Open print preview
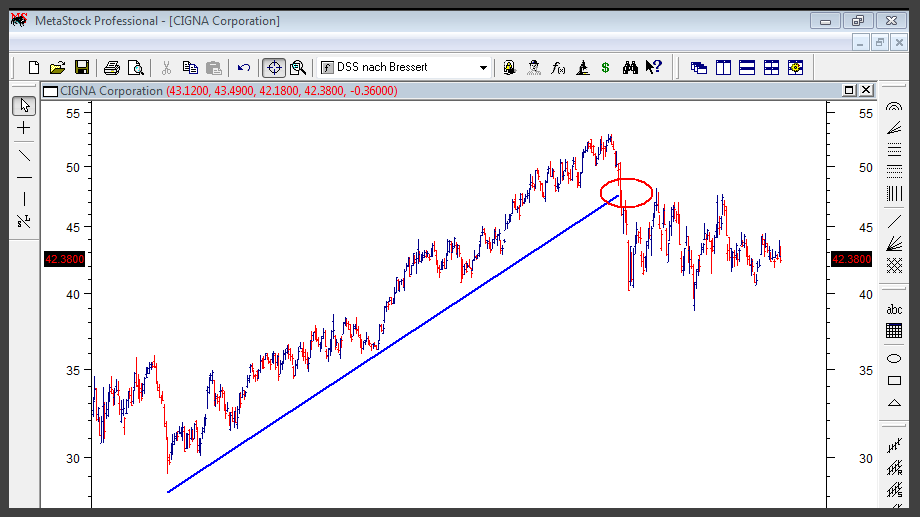 (x=136, y=68)
